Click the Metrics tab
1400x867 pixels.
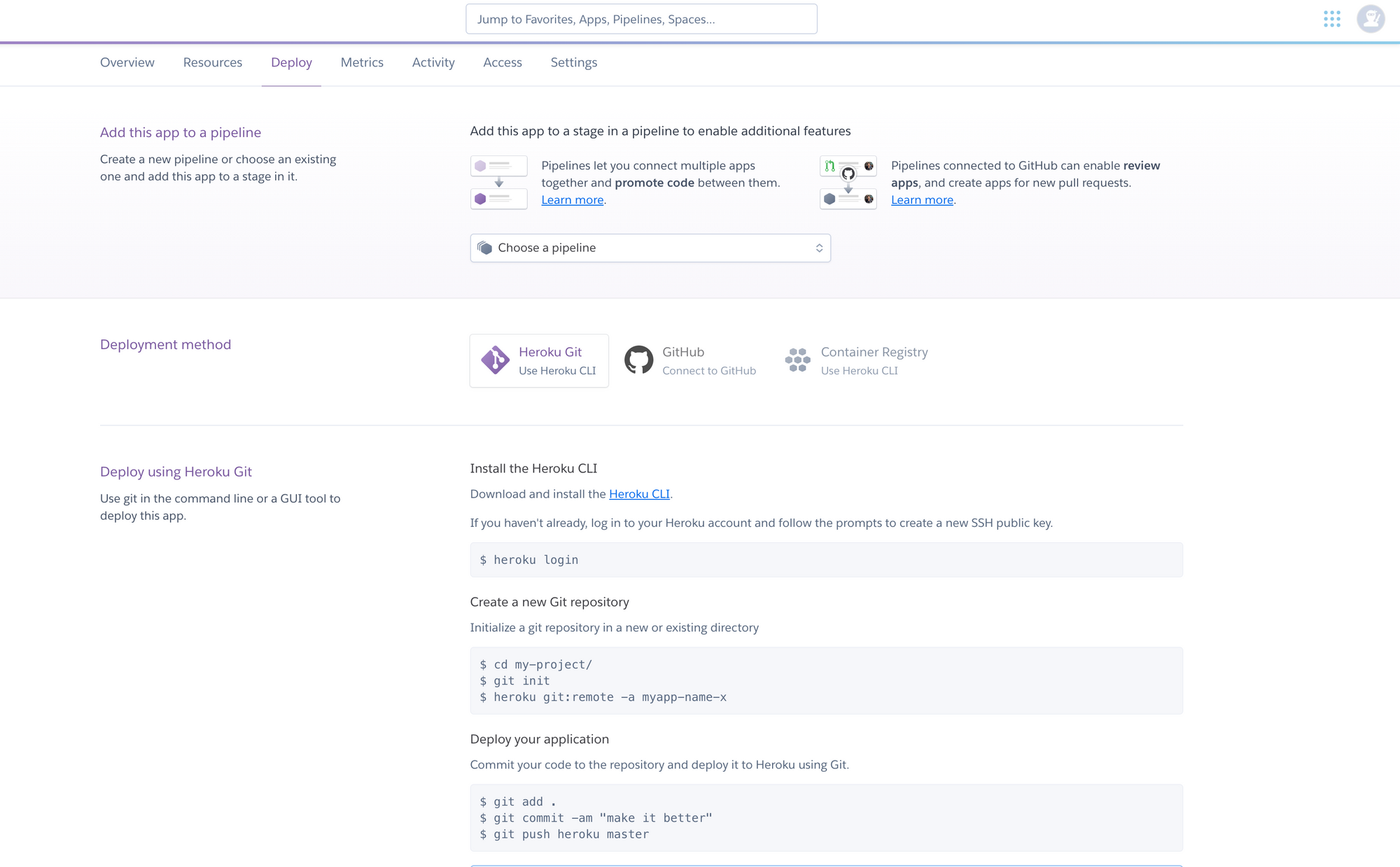point(361,63)
